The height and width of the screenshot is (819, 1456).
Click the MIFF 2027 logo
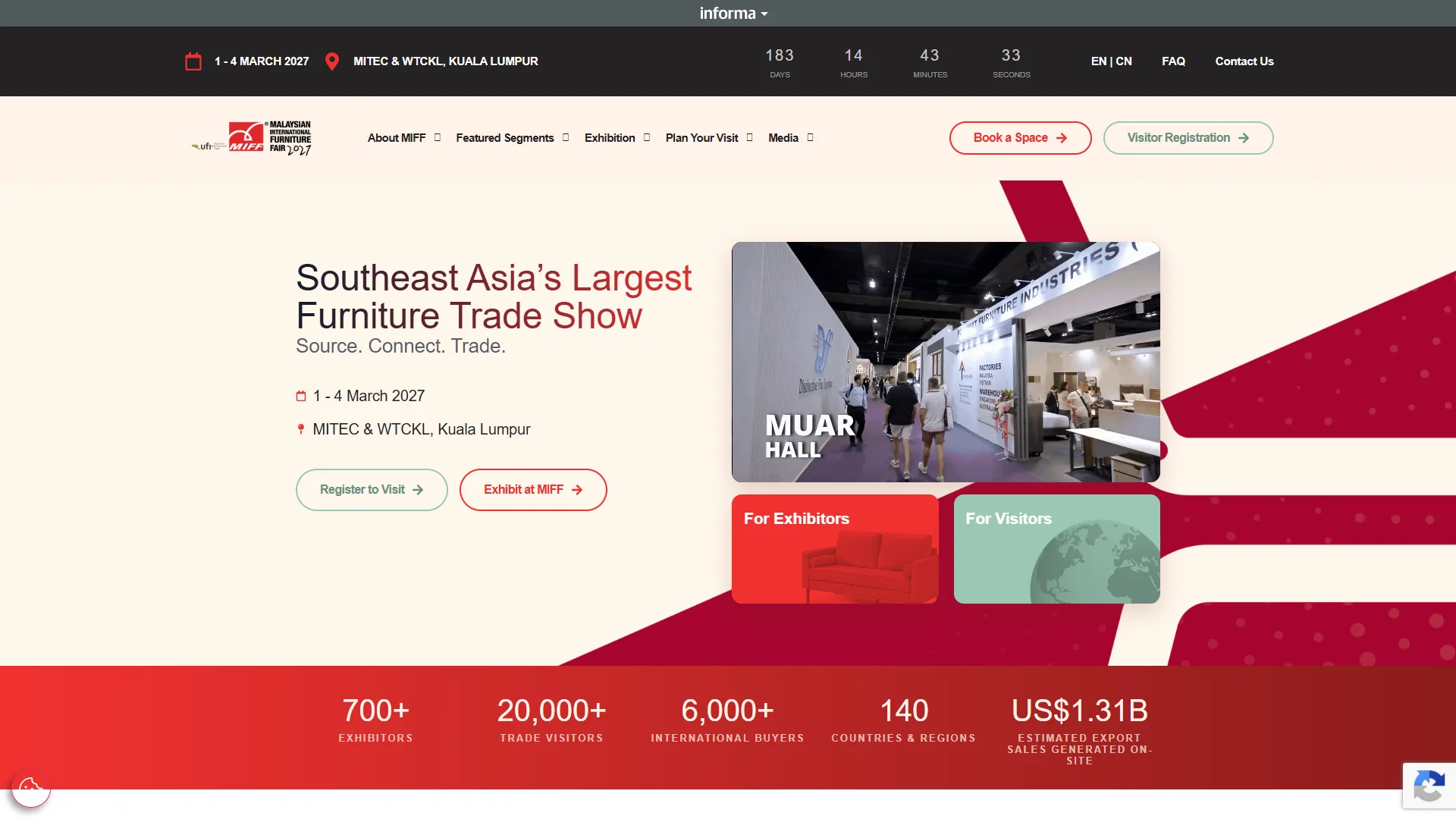point(270,138)
